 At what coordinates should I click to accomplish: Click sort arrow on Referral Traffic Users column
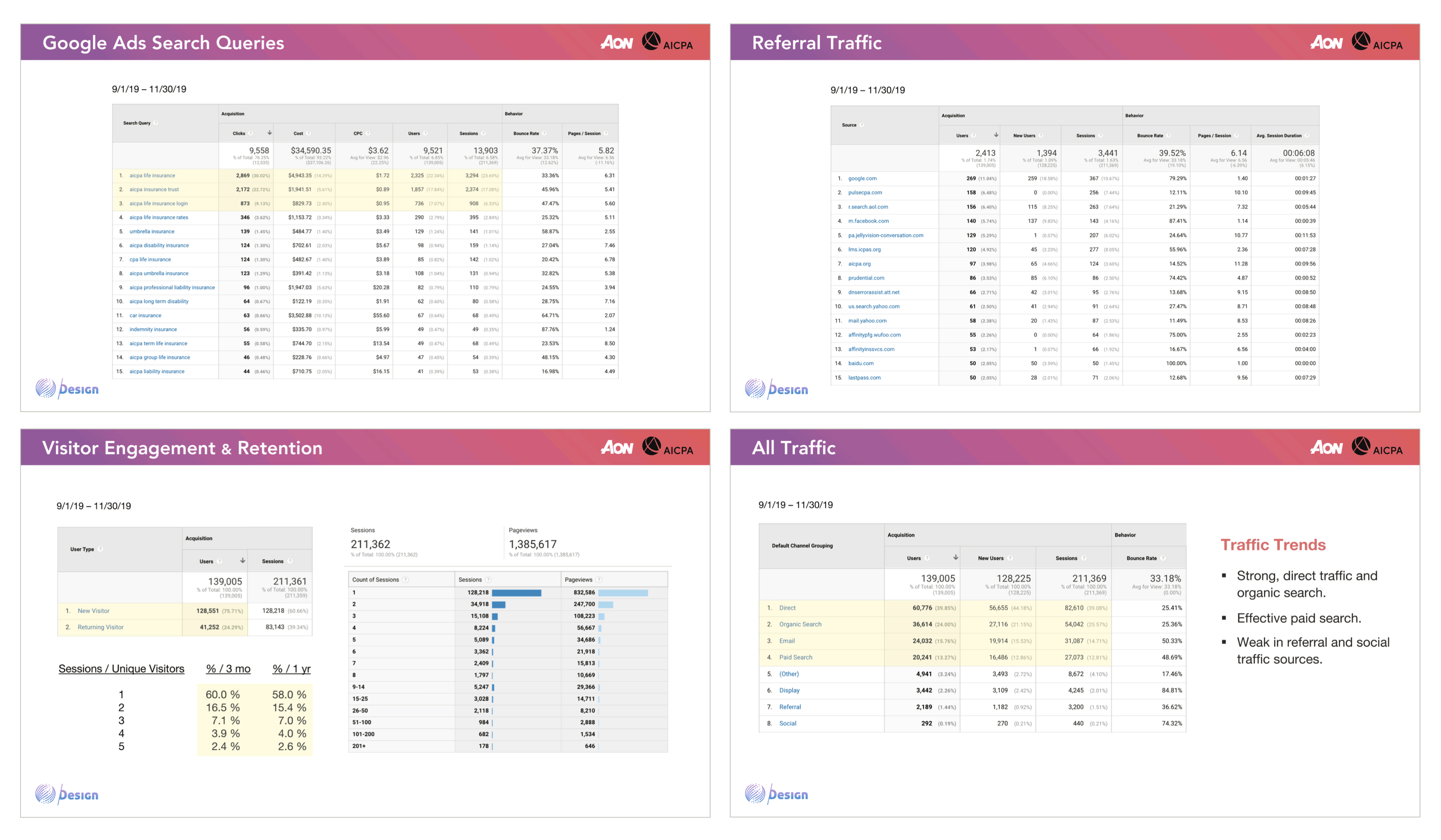(996, 135)
